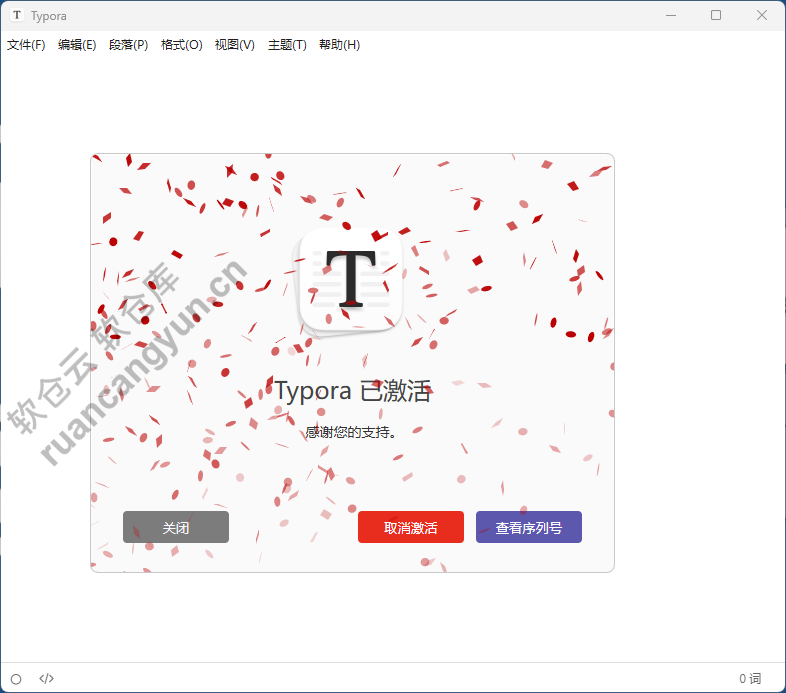Open the 帮助(H) menu

(x=339, y=45)
